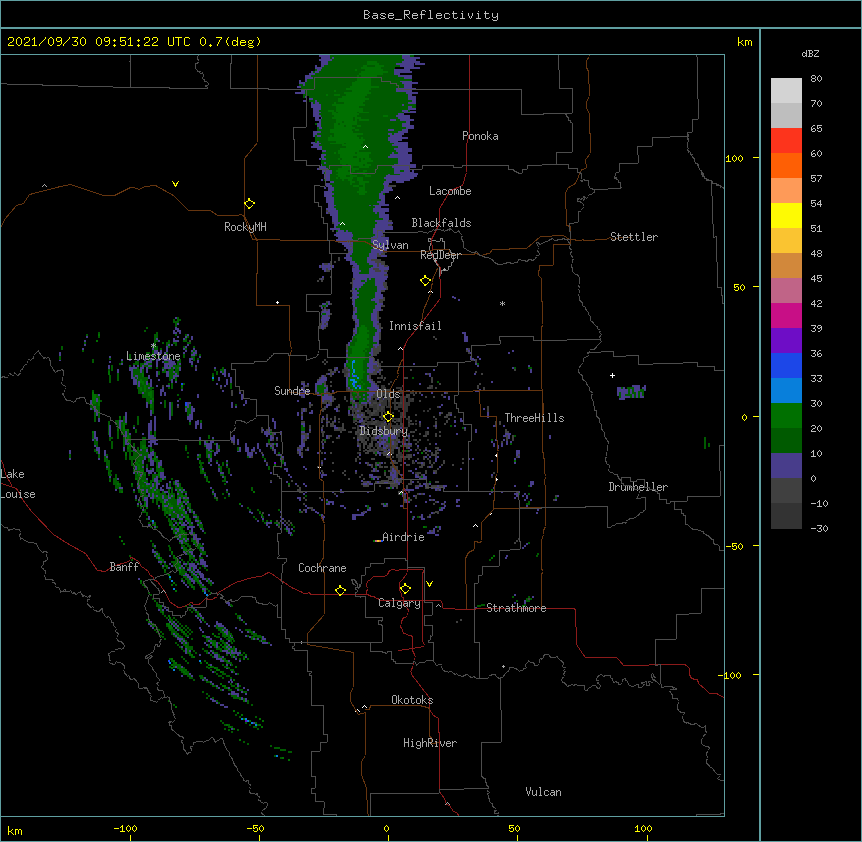Screen dimensions: 862x842
Task: Click the 50 tick on the vertical axis
Action: pos(739,287)
